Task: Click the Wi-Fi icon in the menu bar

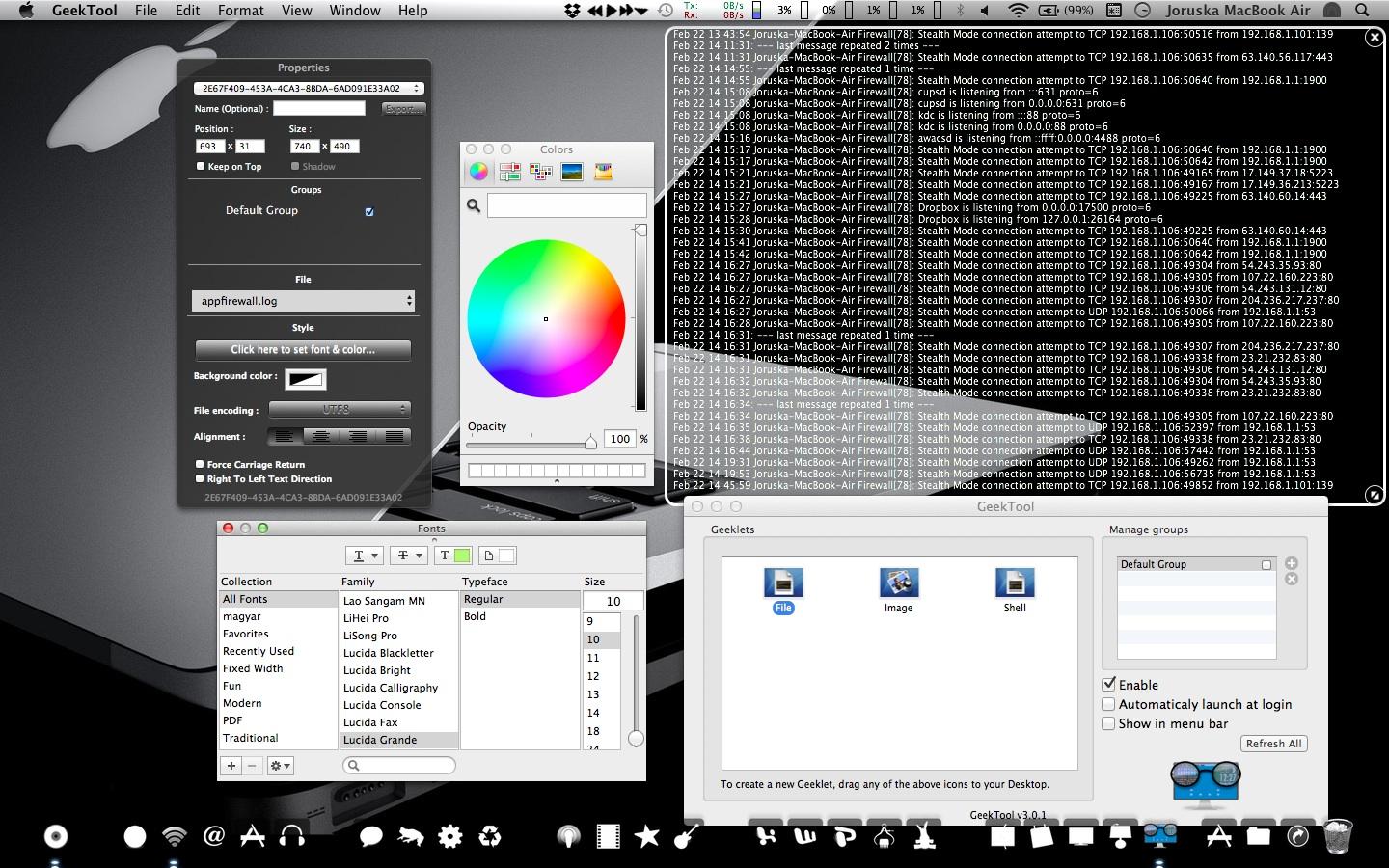Action: (1018, 10)
